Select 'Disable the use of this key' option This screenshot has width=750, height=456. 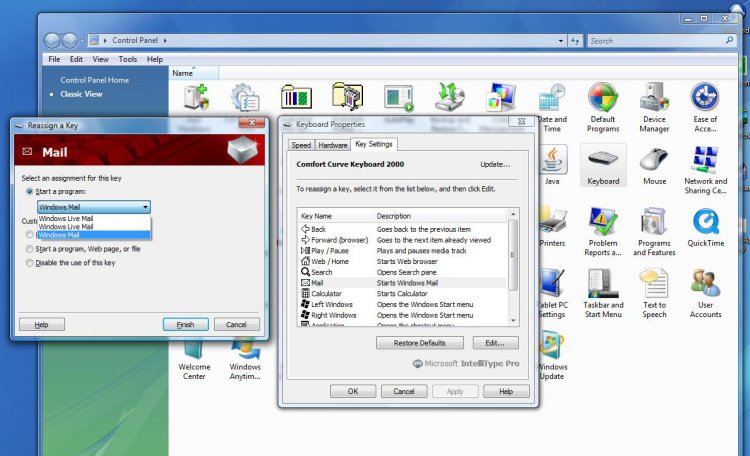(30, 263)
